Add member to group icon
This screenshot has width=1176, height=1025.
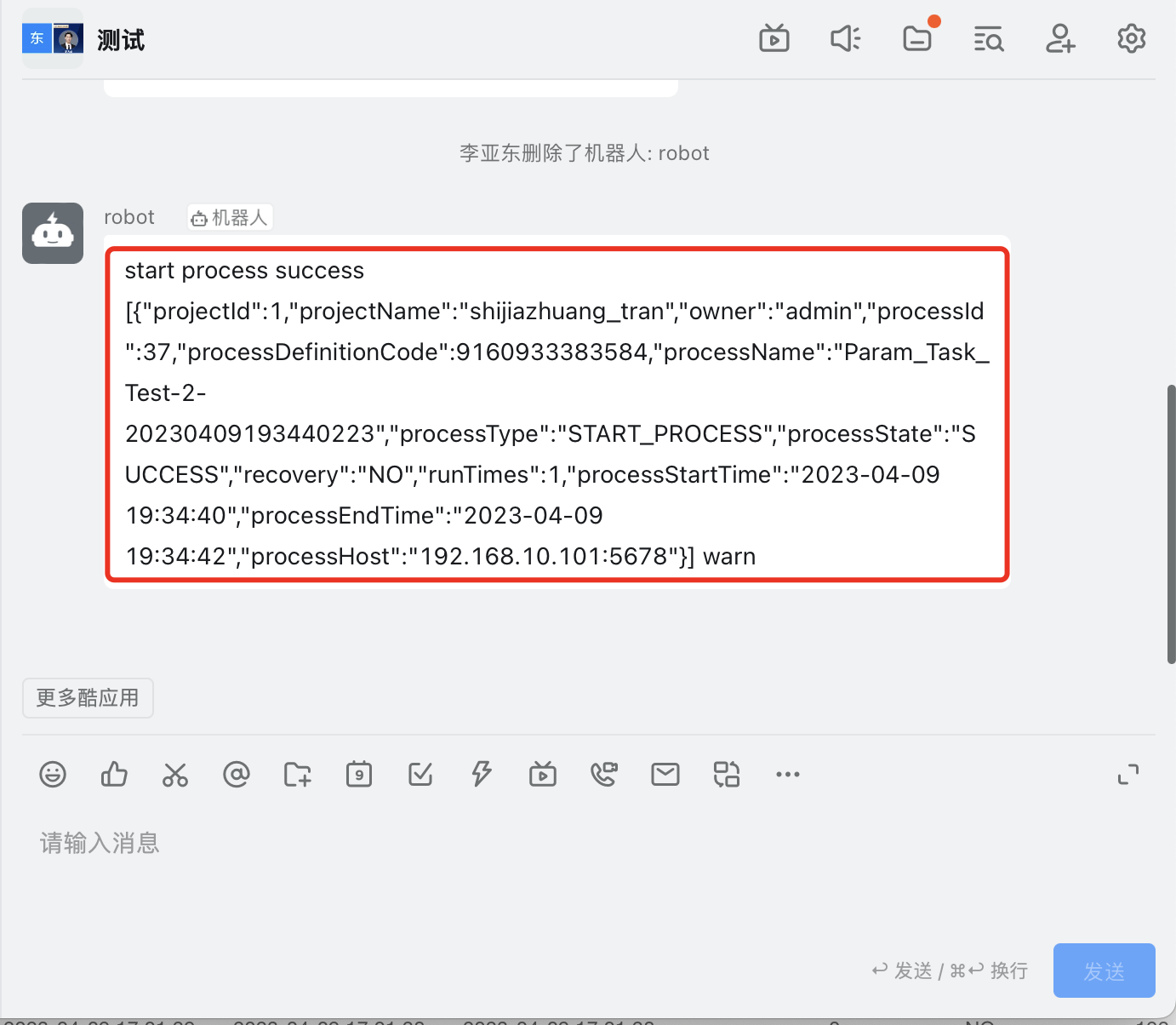1060,38
